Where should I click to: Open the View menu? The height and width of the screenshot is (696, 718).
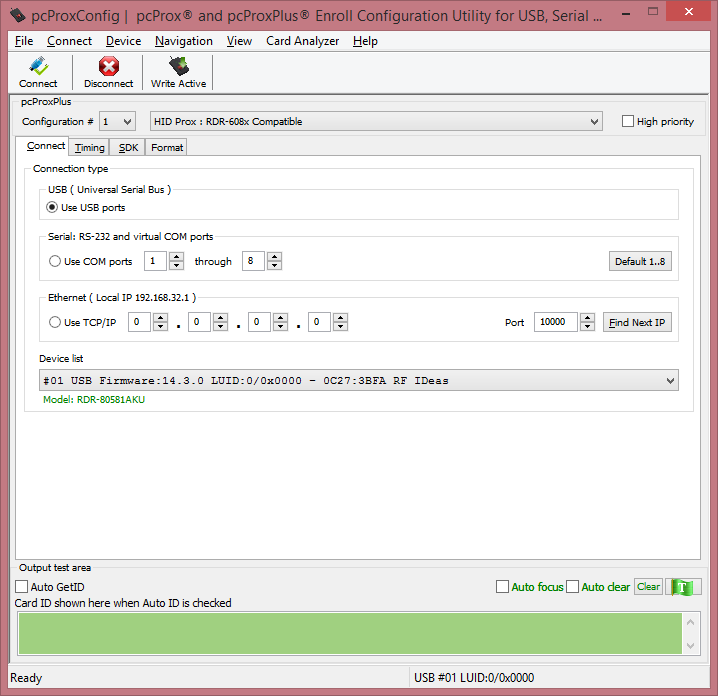pos(239,41)
